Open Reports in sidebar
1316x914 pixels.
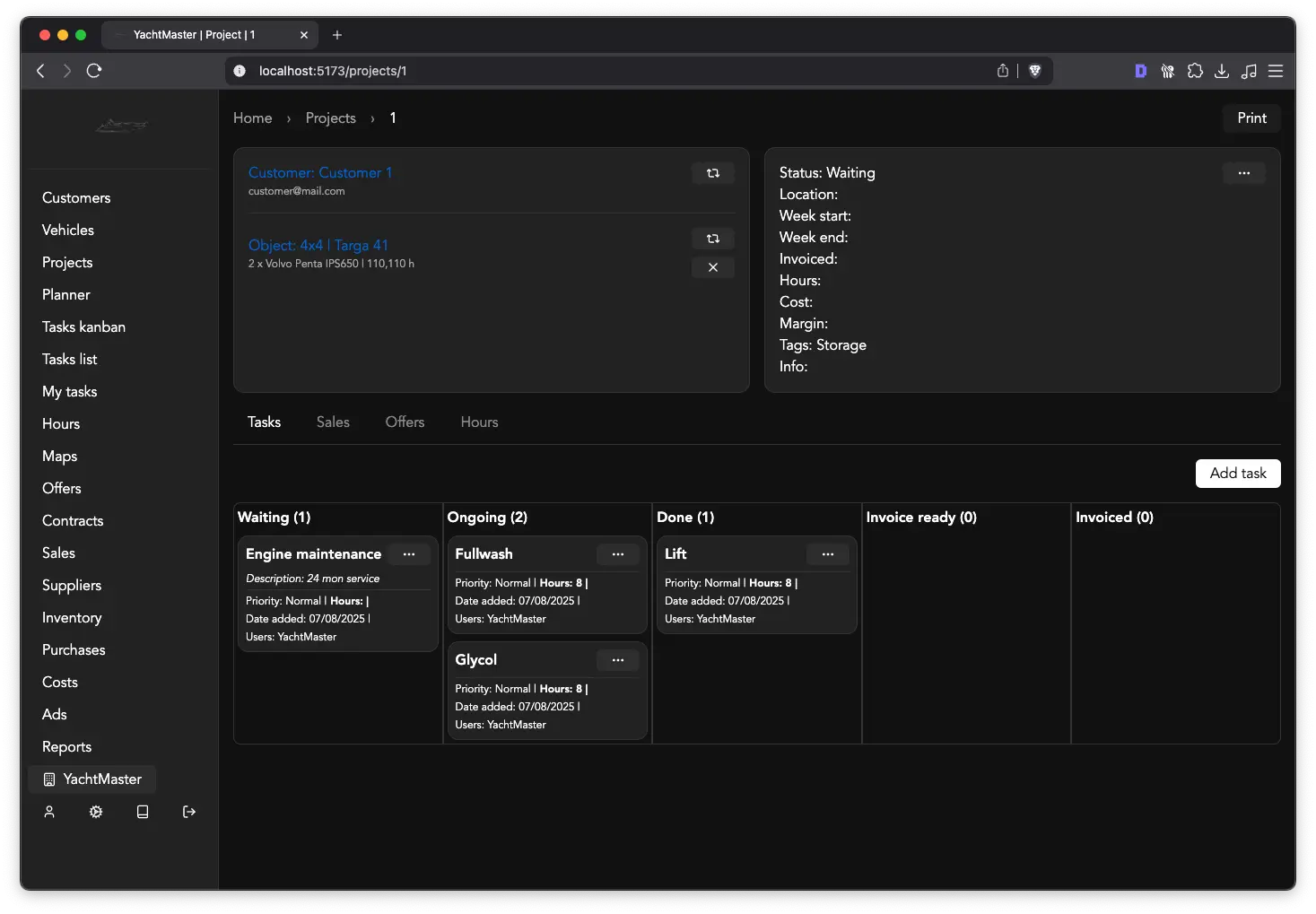(66, 747)
